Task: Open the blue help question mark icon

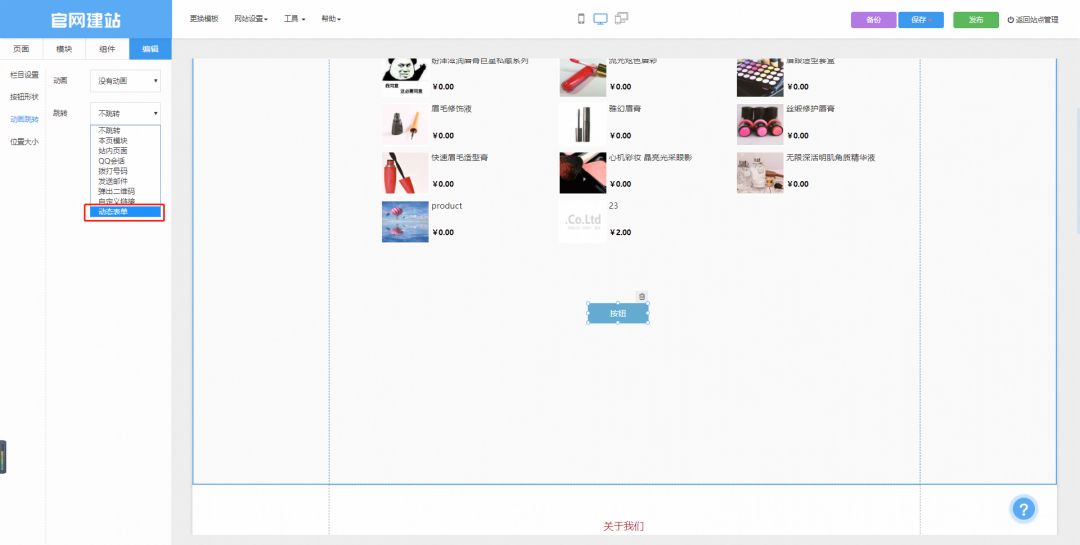Action: [x=1023, y=509]
